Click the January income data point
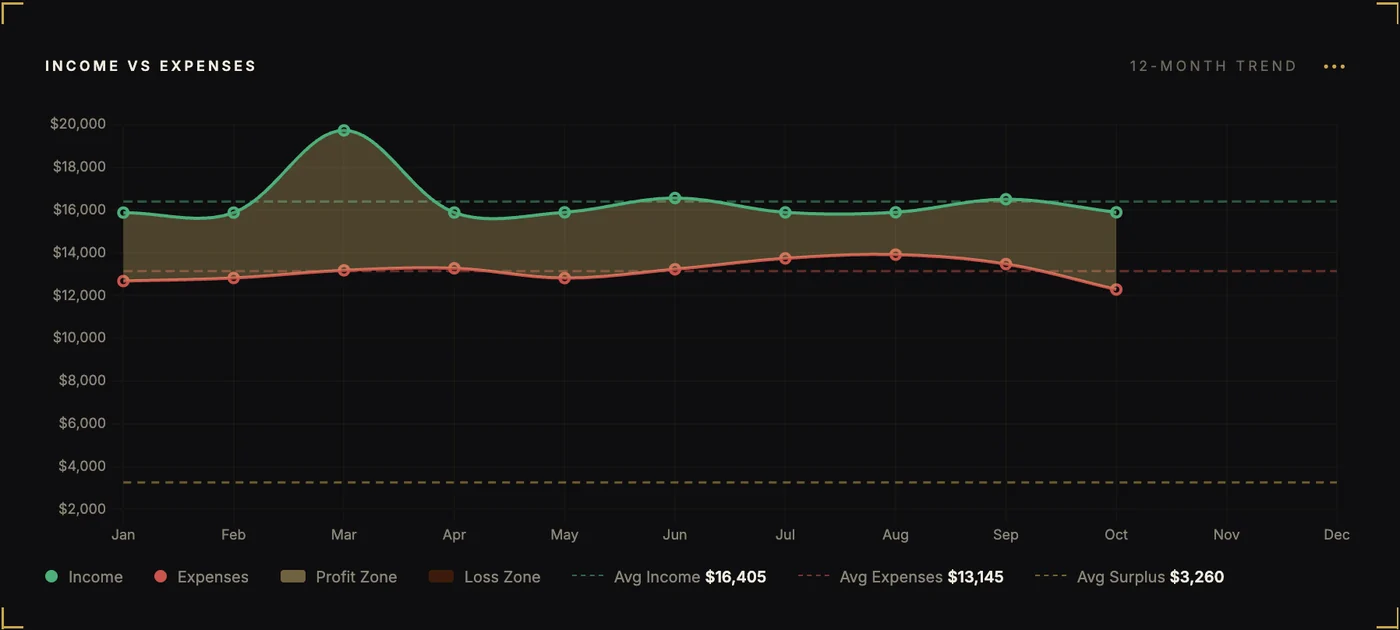This screenshot has width=1400, height=630. 123,212
